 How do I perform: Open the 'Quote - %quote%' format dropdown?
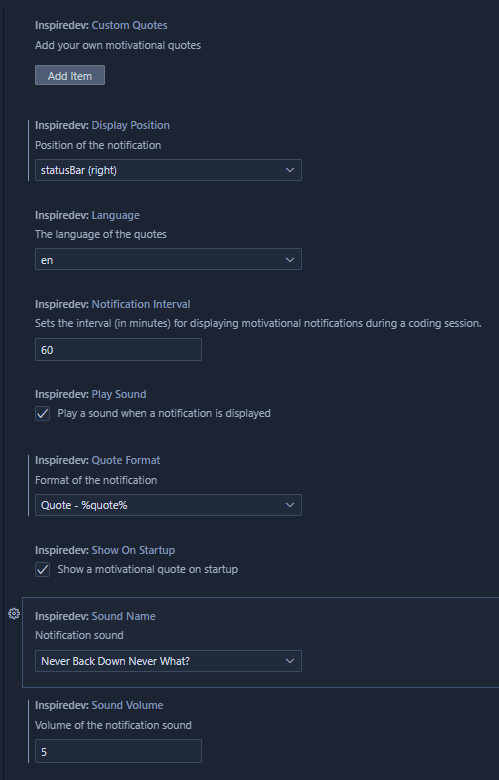click(x=168, y=505)
